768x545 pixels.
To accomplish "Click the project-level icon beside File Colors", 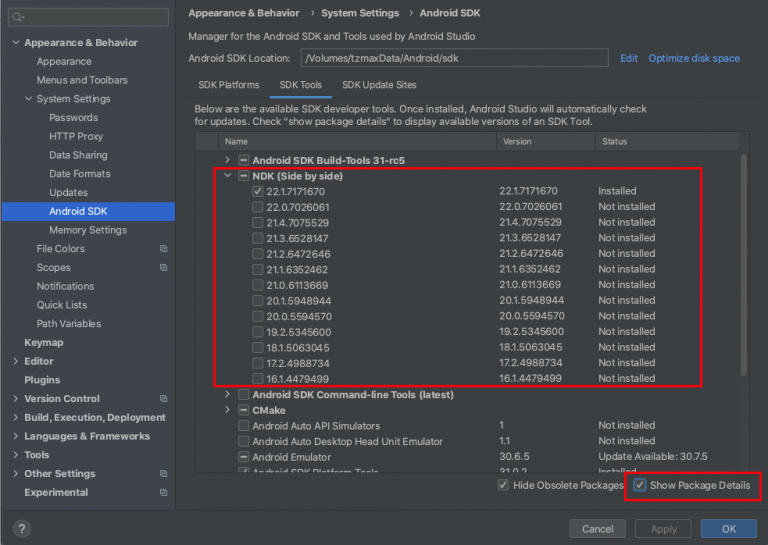I will tap(163, 249).
